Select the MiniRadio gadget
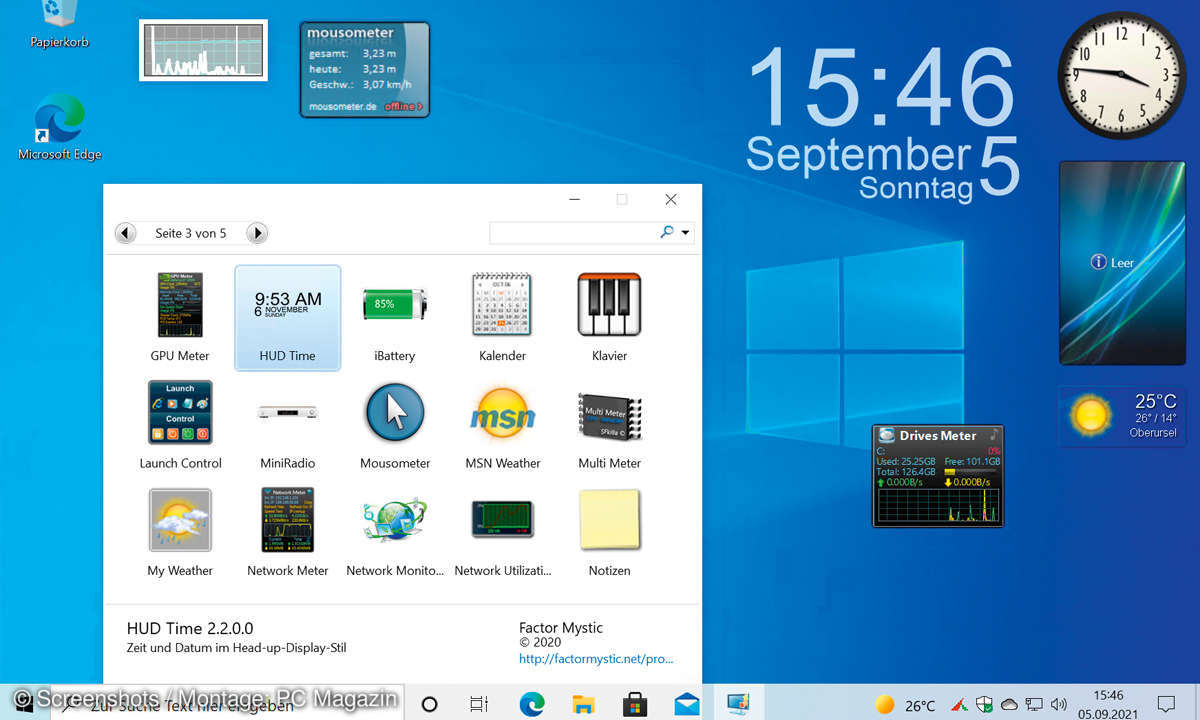The height and width of the screenshot is (720, 1200). [x=287, y=424]
